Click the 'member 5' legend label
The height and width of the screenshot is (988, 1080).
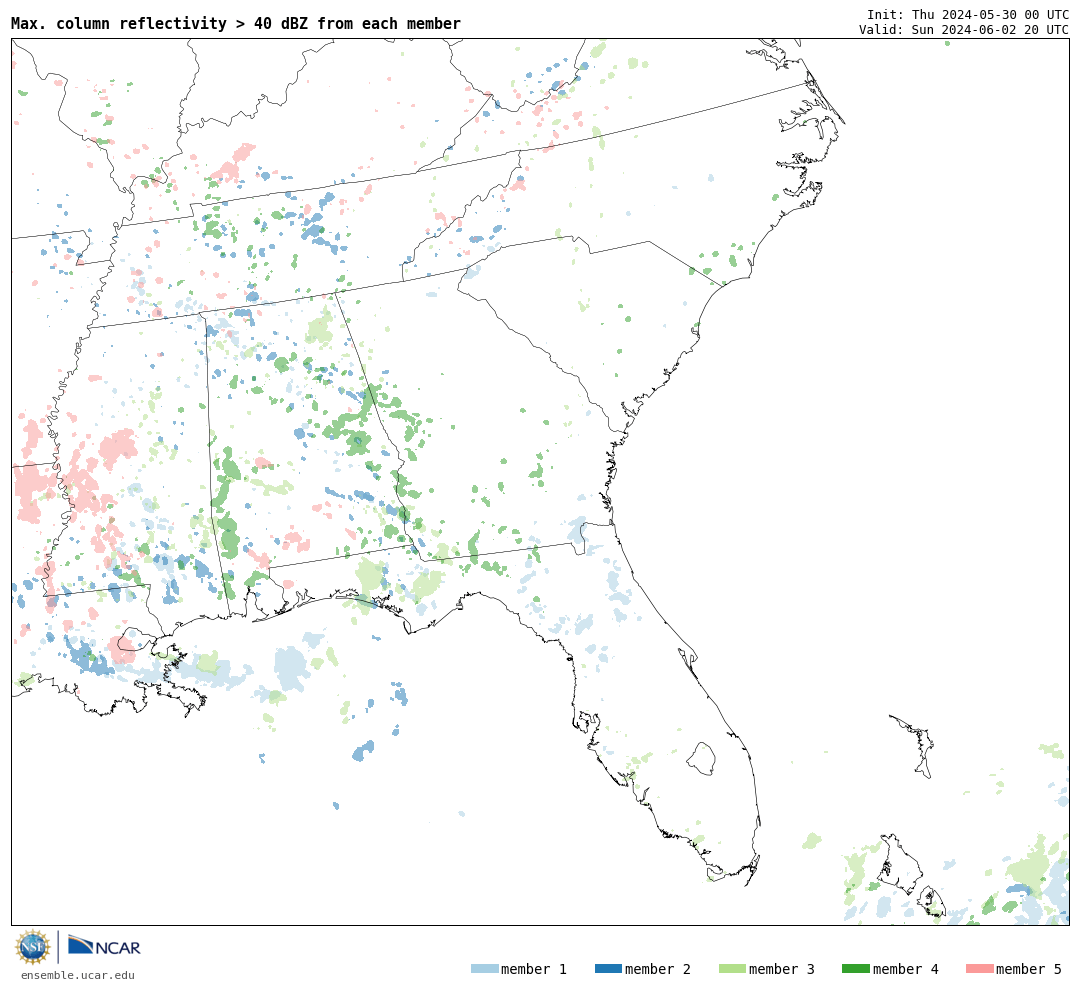coord(1029,969)
